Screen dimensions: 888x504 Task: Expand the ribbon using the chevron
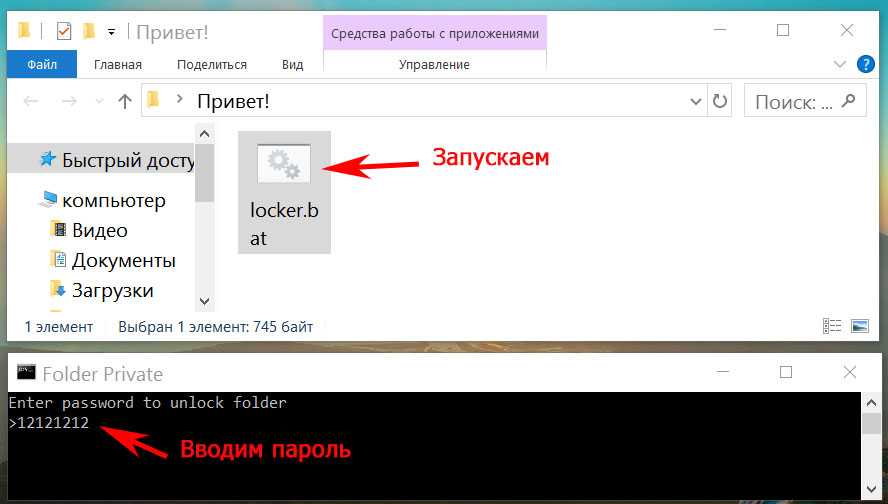(x=838, y=64)
